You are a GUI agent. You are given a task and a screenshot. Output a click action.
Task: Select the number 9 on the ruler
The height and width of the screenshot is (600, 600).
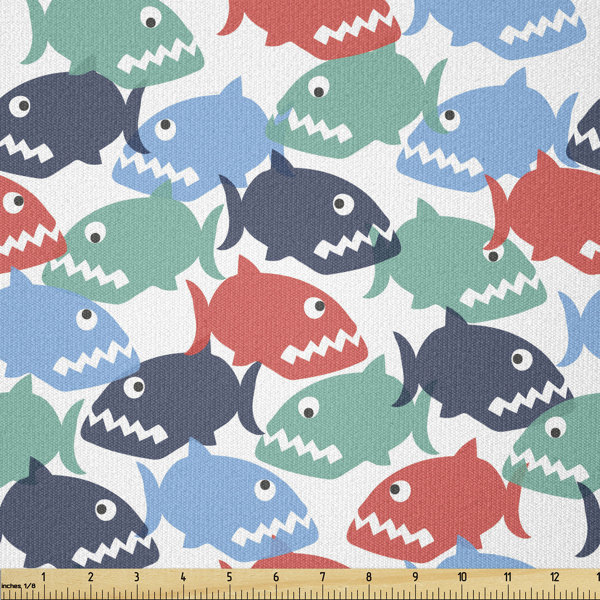415,577
